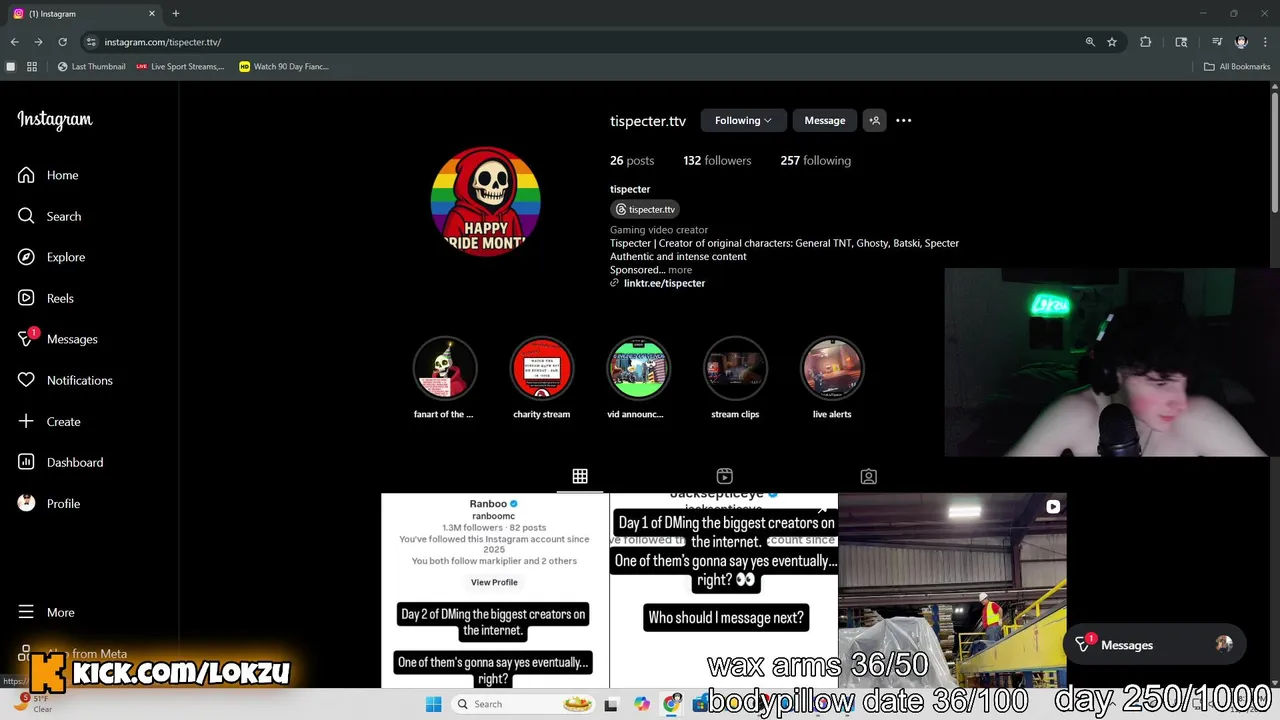The image size is (1280, 720).
Task: Open the Notifications panel
Action: click(65, 380)
